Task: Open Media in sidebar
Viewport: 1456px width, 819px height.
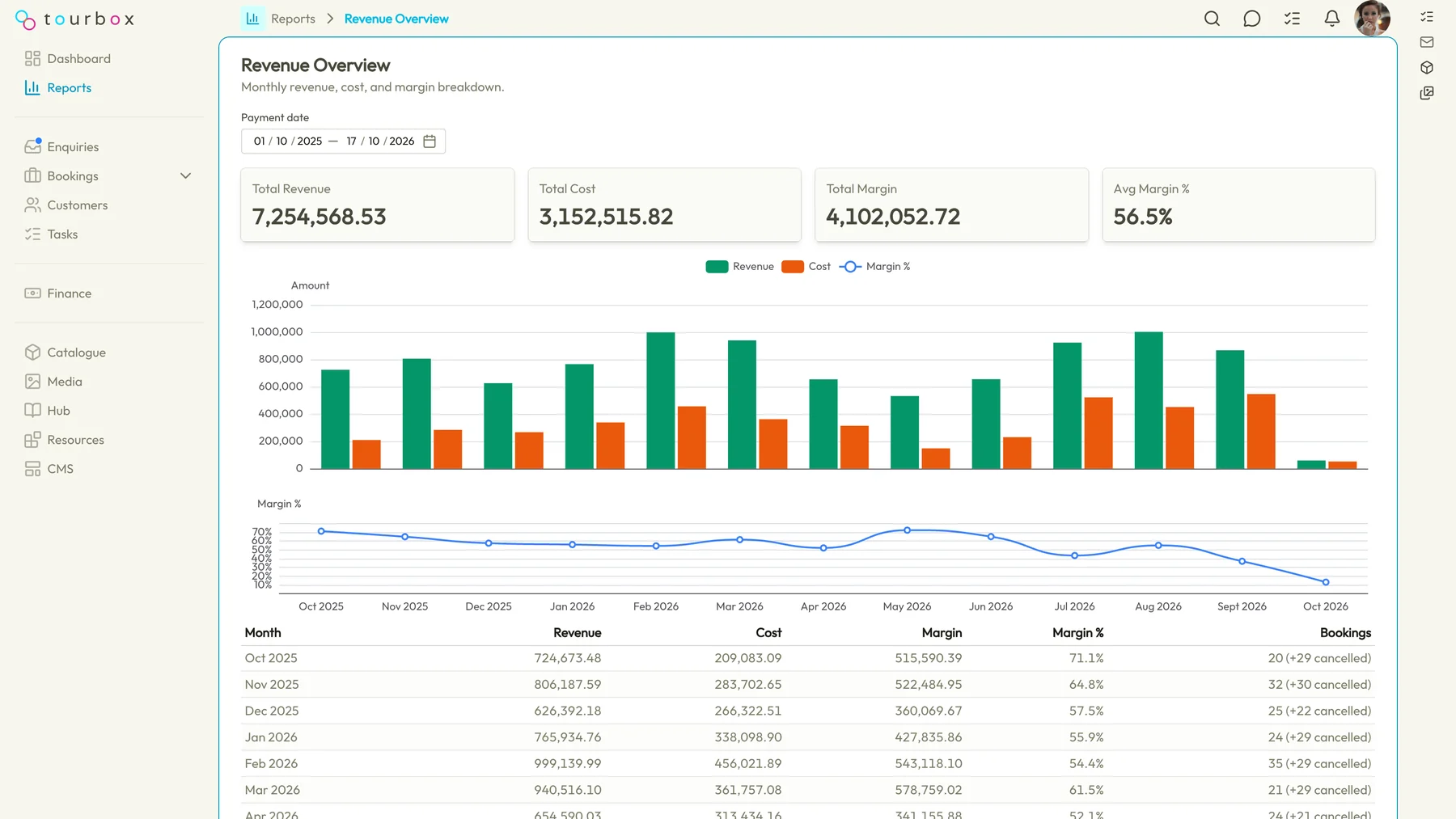Action: pyautogui.click(x=53, y=382)
